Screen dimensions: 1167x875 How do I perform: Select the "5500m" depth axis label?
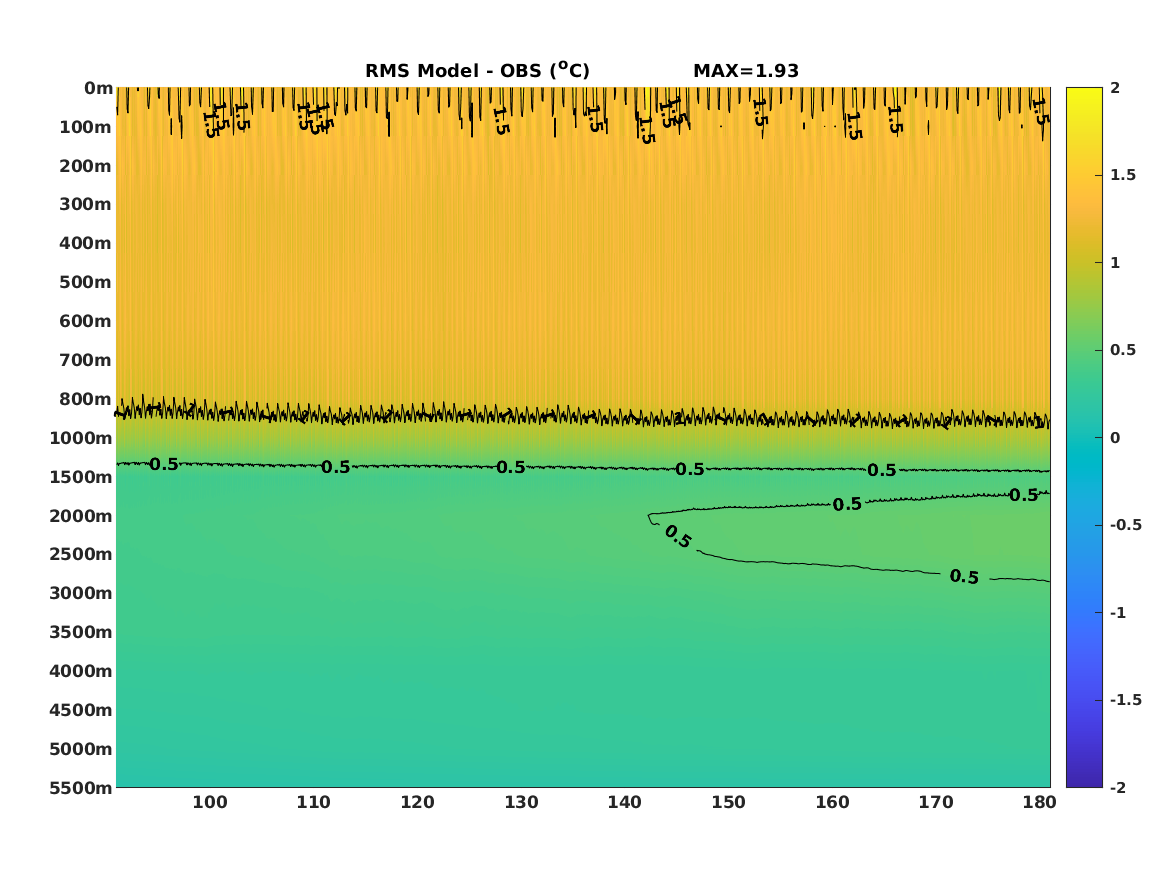81,787
